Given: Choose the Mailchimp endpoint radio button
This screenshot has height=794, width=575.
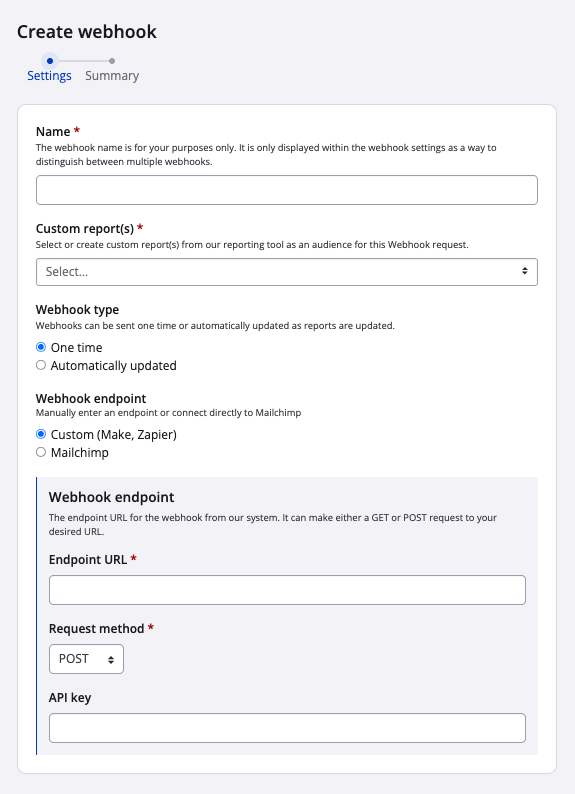Looking at the screenshot, I should 41,452.
